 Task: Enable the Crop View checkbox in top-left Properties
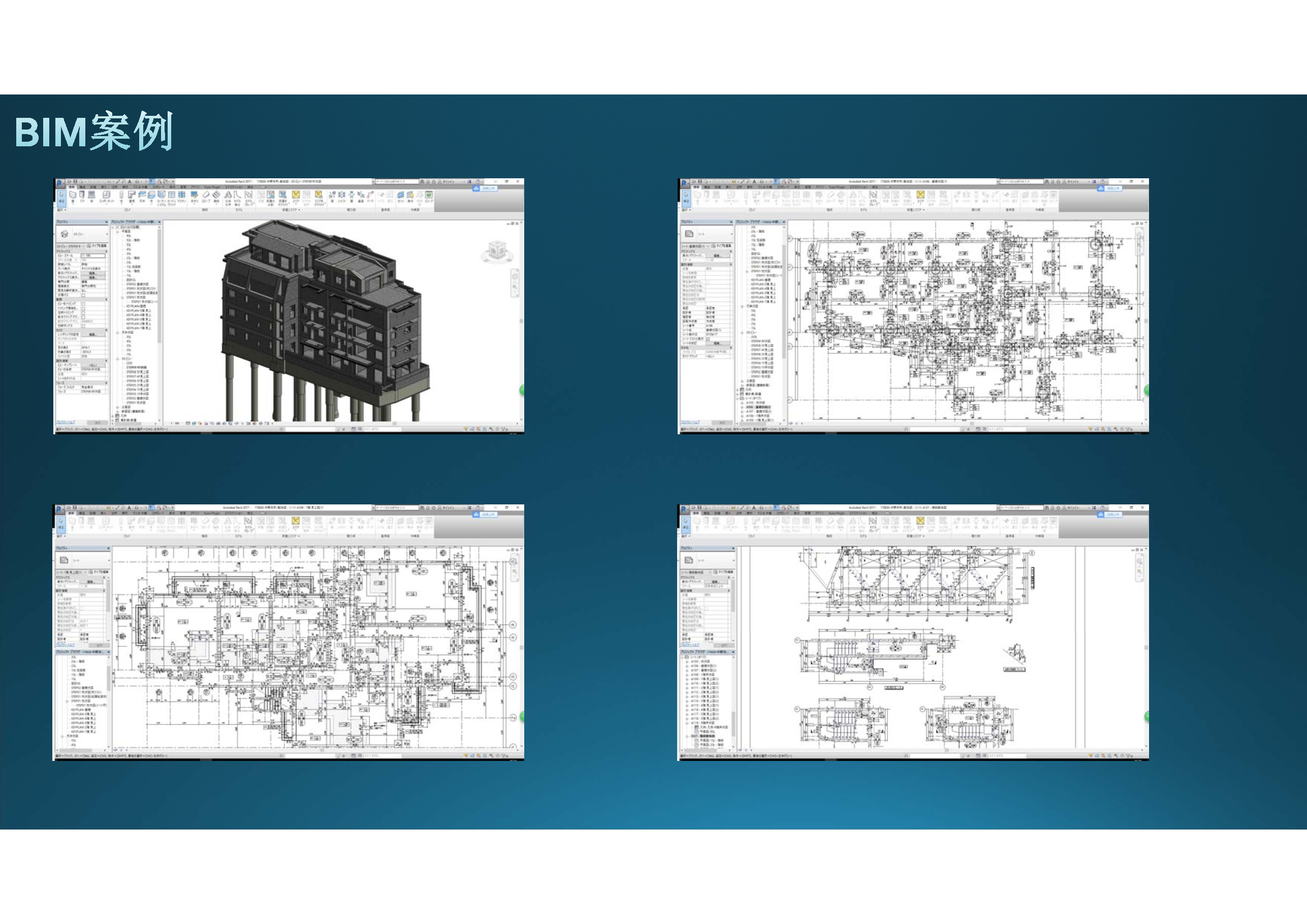84,305
